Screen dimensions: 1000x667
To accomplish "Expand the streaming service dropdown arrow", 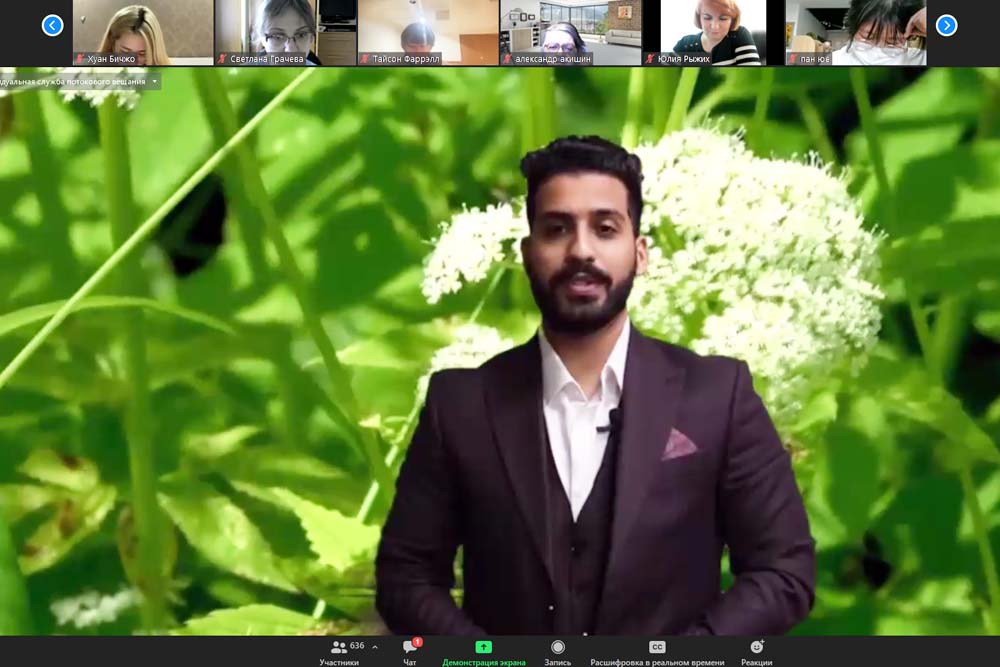I will click(153, 81).
